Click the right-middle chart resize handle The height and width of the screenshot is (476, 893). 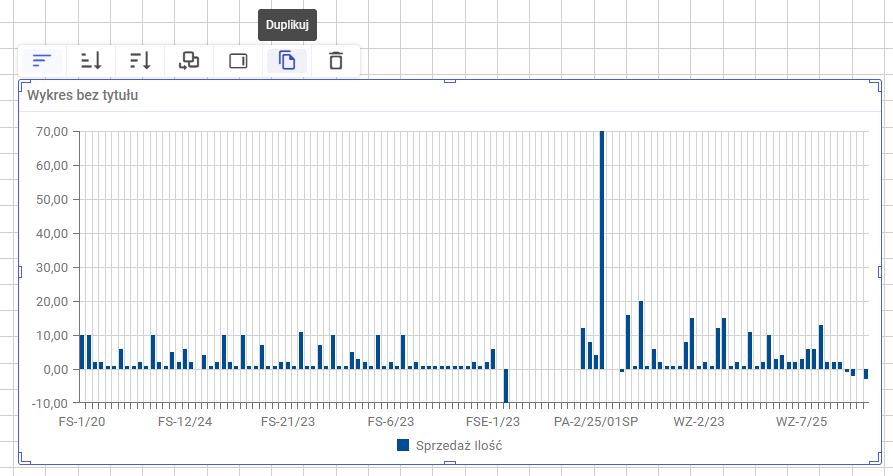click(x=881, y=272)
